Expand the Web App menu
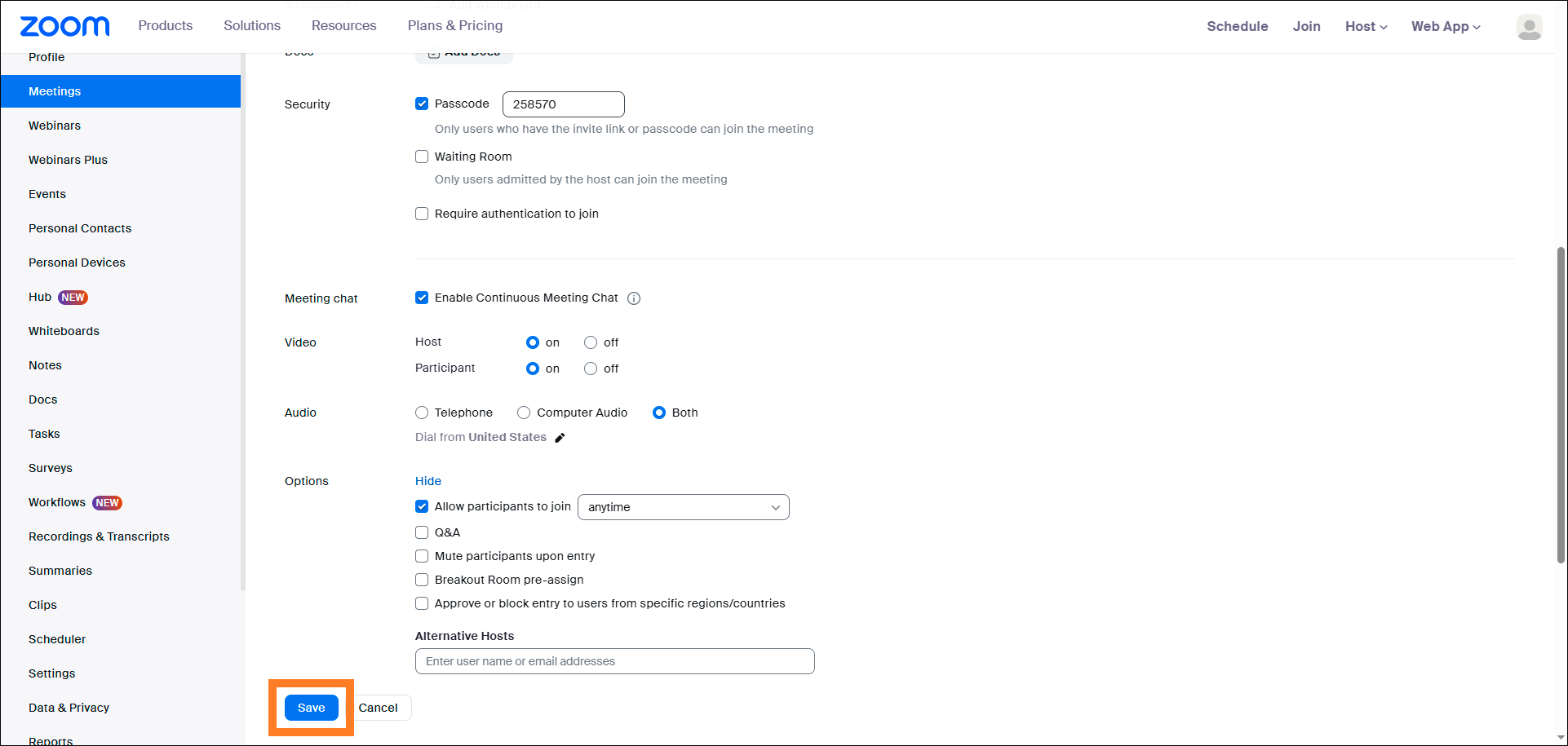The width and height of the screenshot is (1568, 746). click(x=1446, y=26)
